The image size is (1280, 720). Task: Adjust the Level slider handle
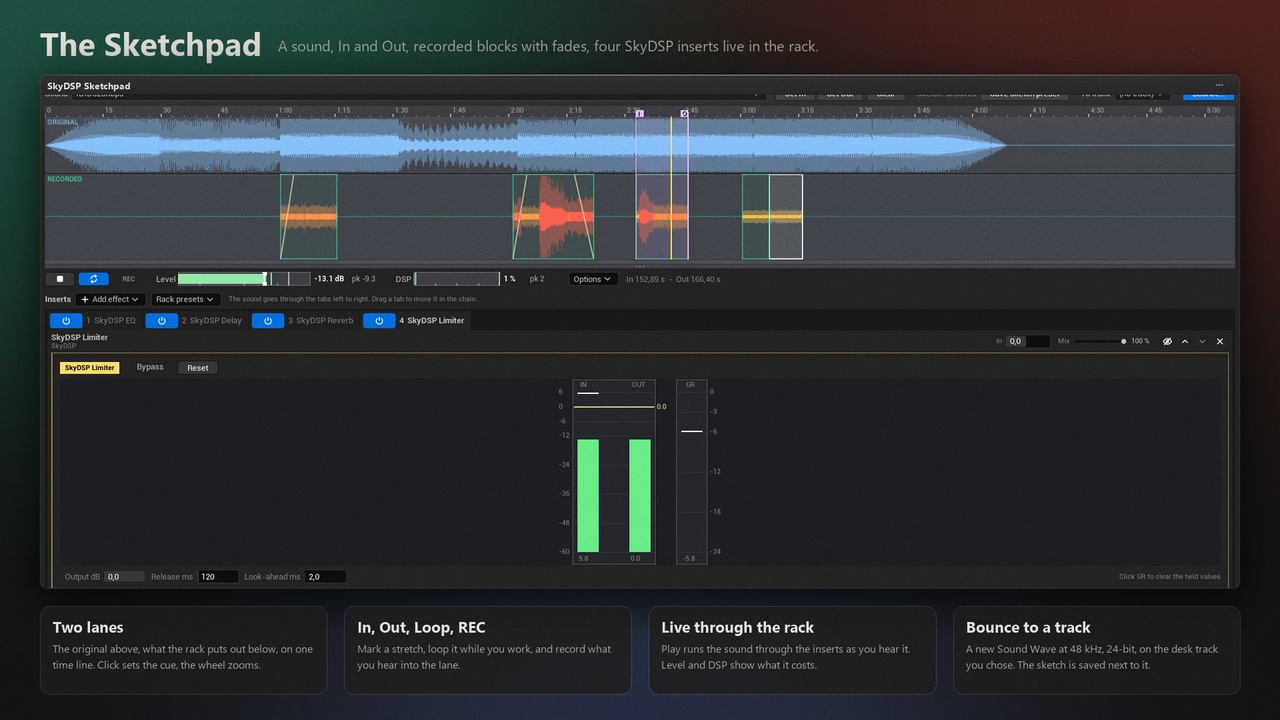(265, 279)
